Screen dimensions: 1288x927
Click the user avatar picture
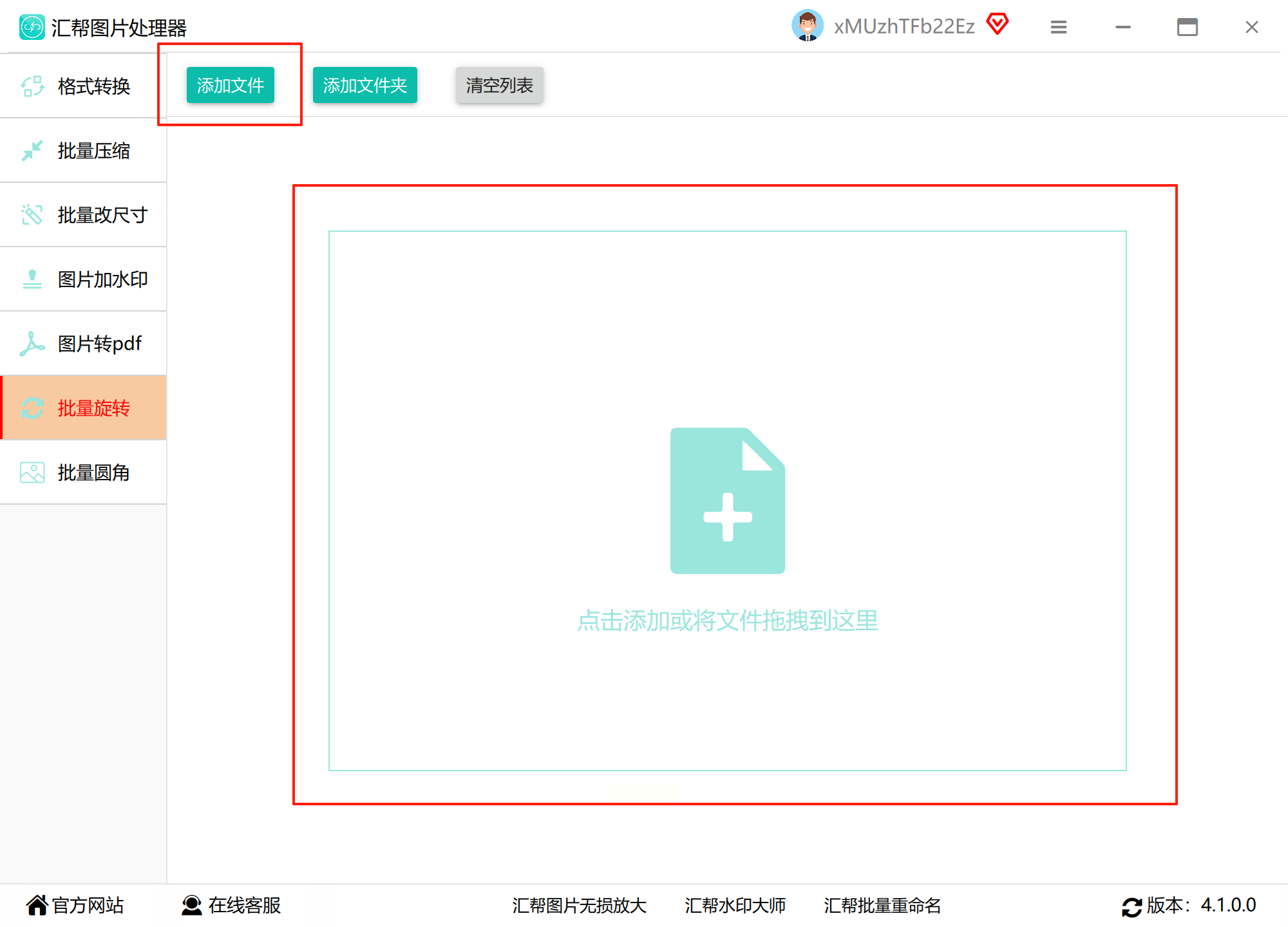click(807, 26)
